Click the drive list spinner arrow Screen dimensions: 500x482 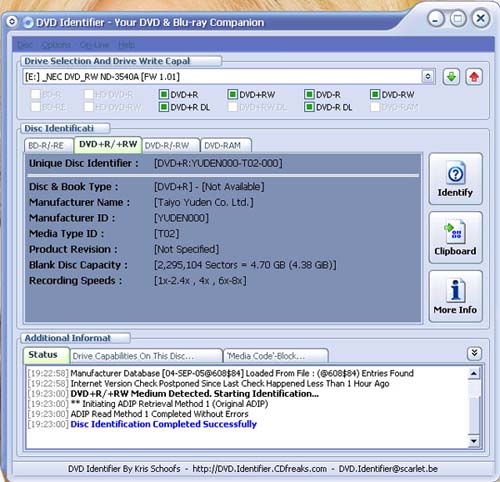[x=428, y=77]
